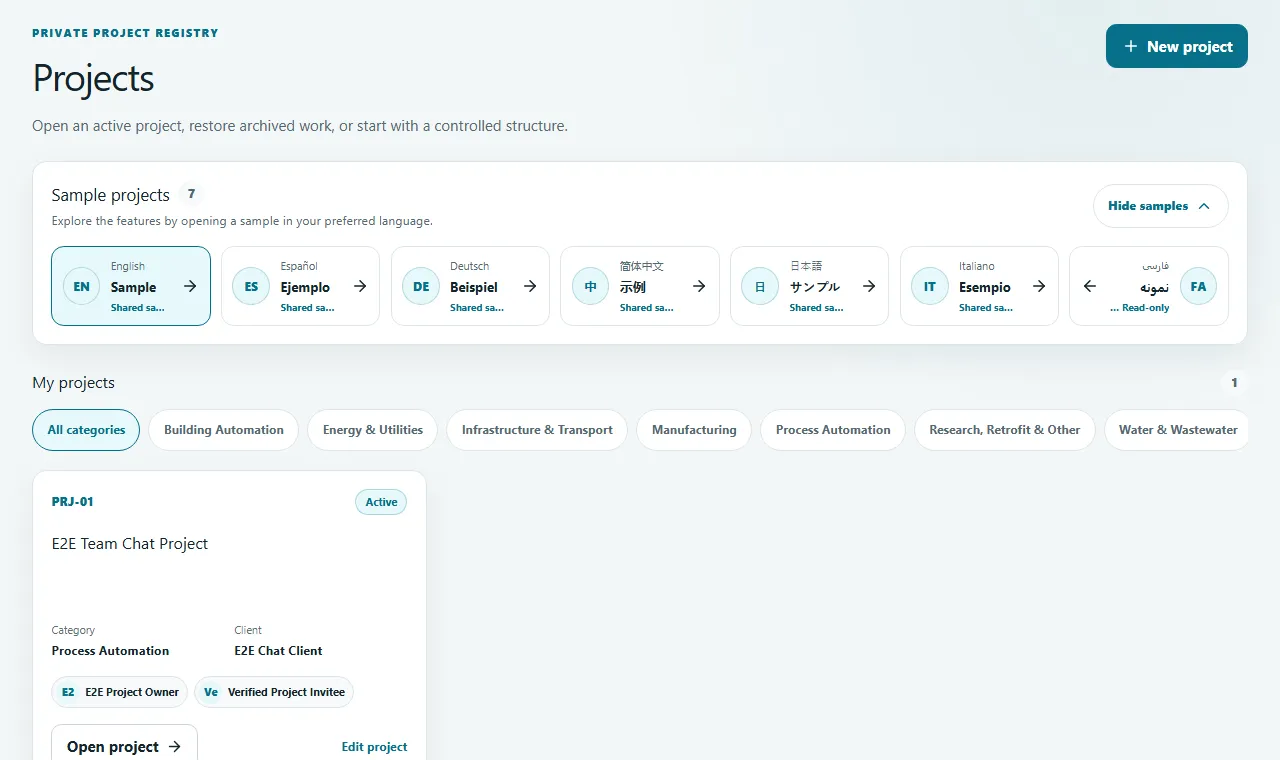
Task: Click arrow on the Esempio card
Action: [1039, 286]
